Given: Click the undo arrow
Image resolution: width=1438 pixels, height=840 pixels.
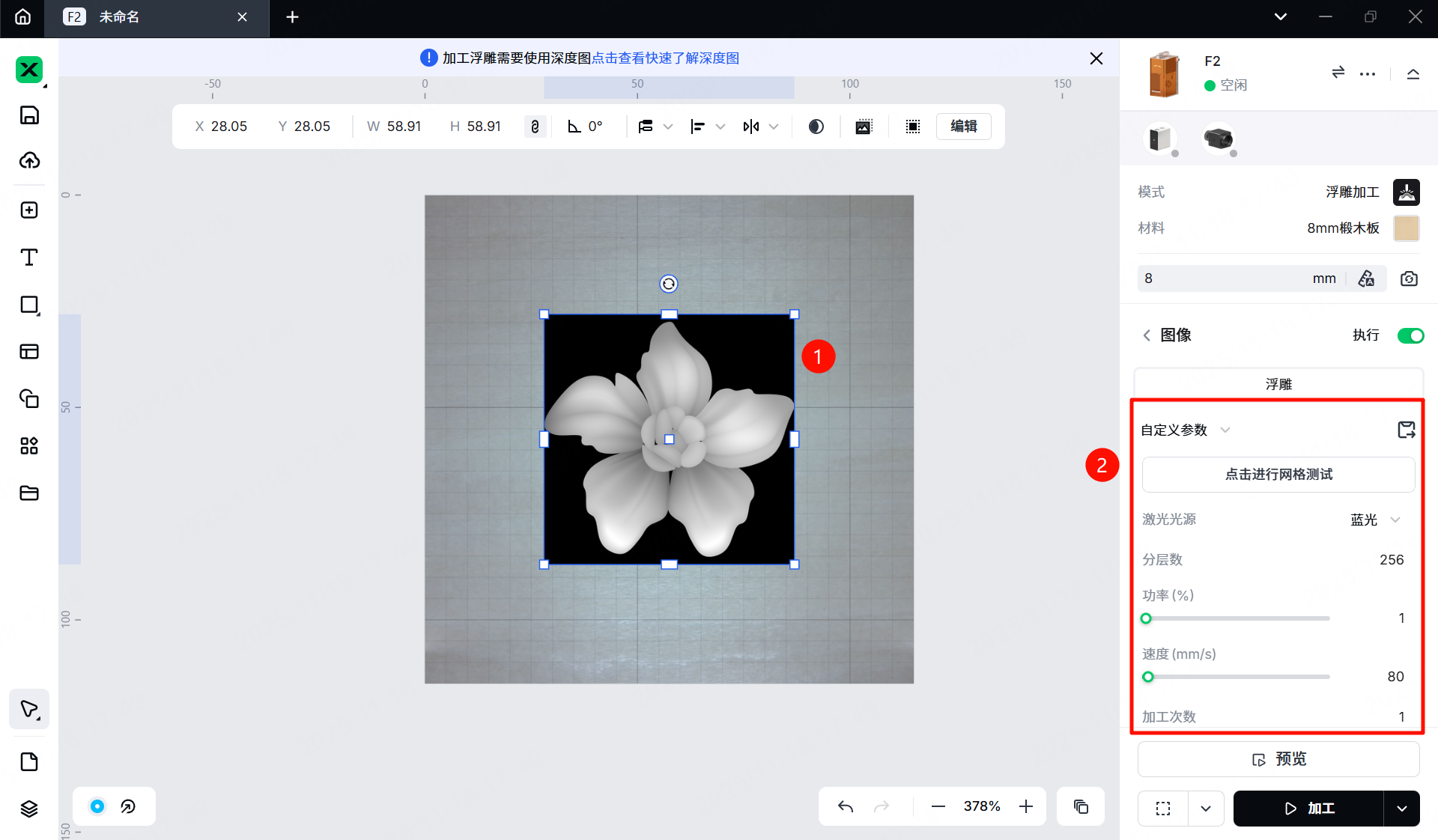Looking at the screenshot, I should click(x=846, y=806).
